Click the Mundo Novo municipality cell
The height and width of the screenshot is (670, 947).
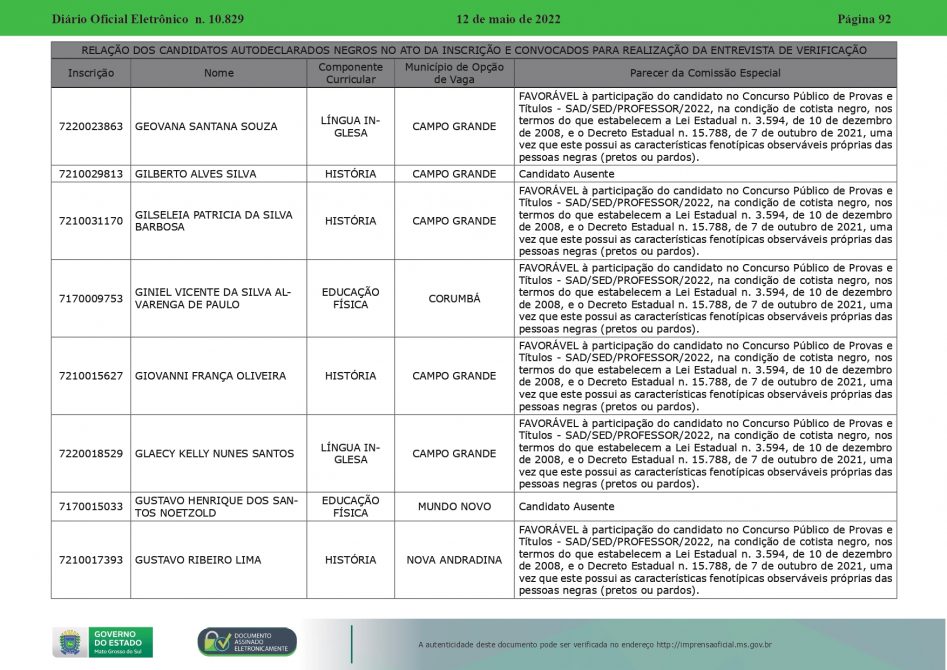tap(454, 507)
